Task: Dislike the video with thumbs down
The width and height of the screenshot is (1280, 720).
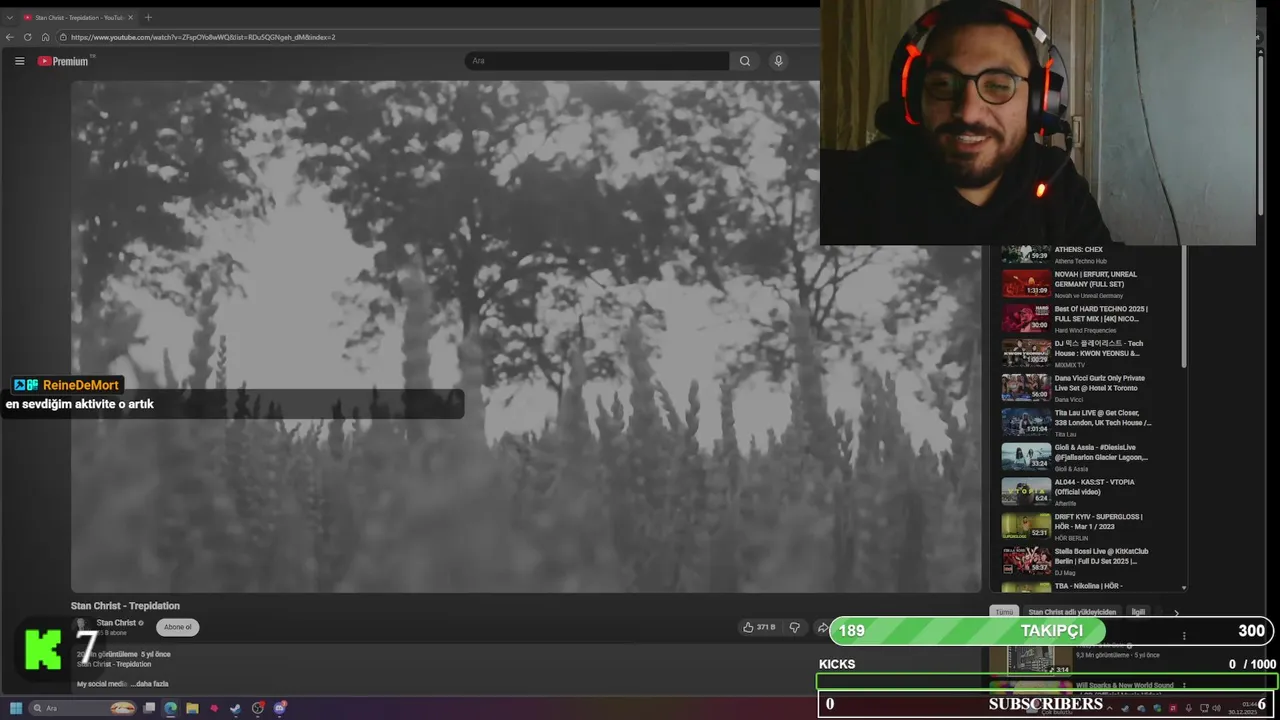Action: click(x=795, y=627)
